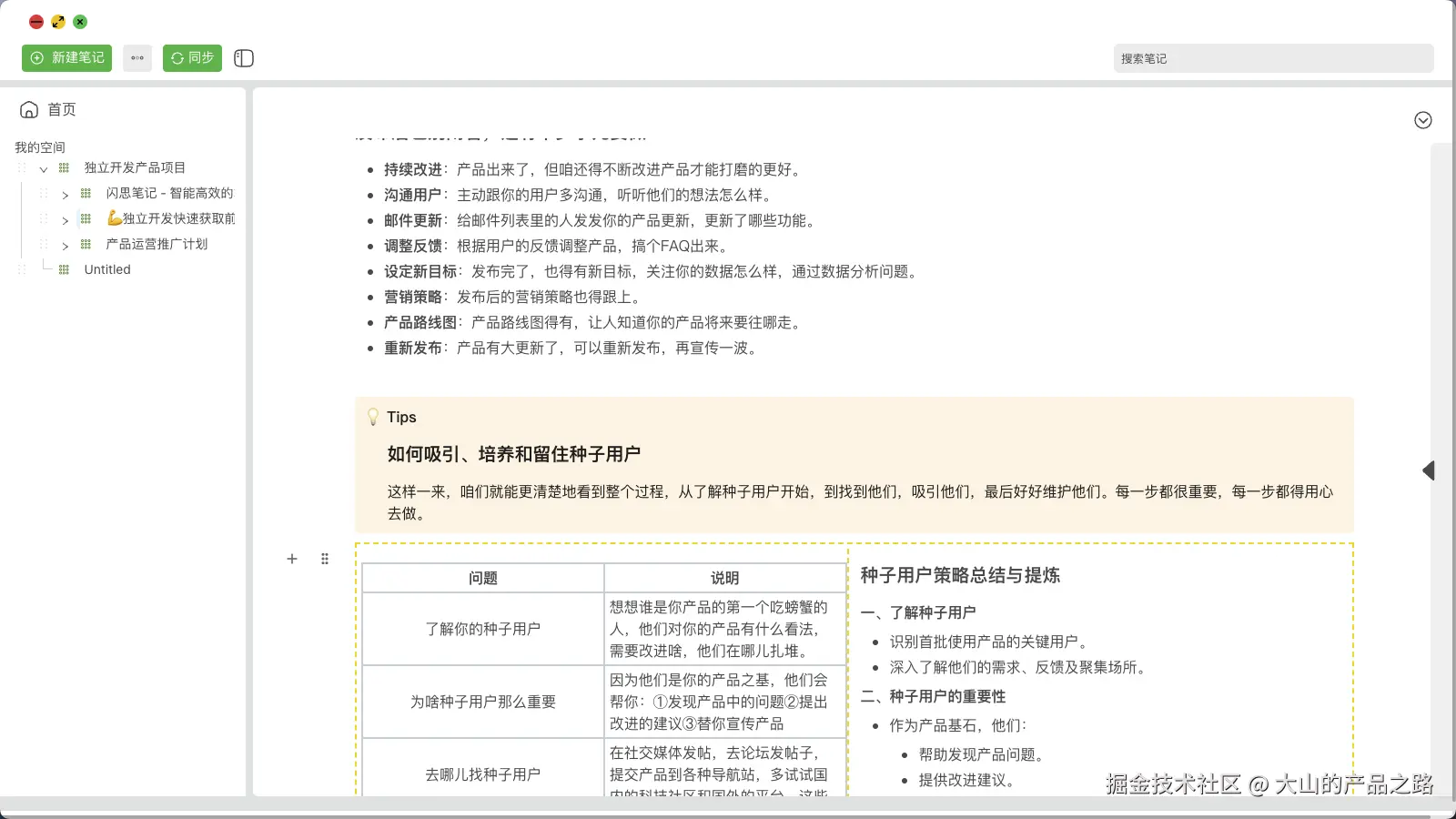The height and width of the screenshot is (819, 1456).
Task: Click the dotted handle of the Untitled row
Action: [x=22, y=269]
